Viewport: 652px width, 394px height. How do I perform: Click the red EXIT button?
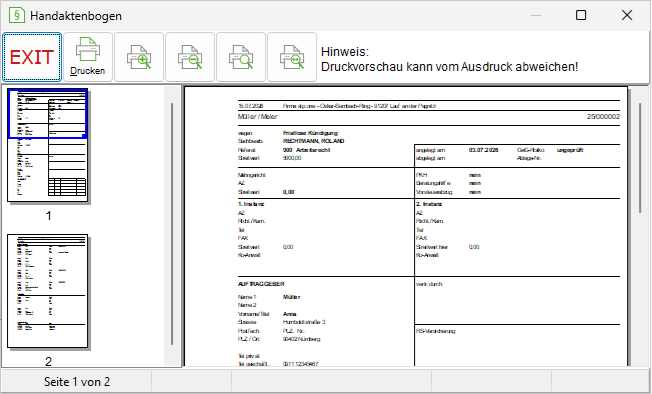point(32,57)
